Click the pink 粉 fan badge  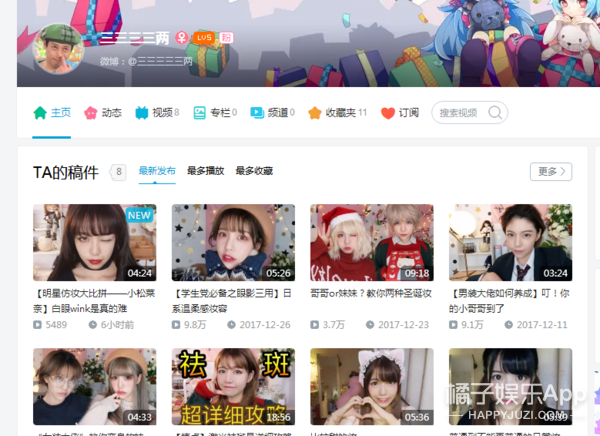(x=226, y=38)
